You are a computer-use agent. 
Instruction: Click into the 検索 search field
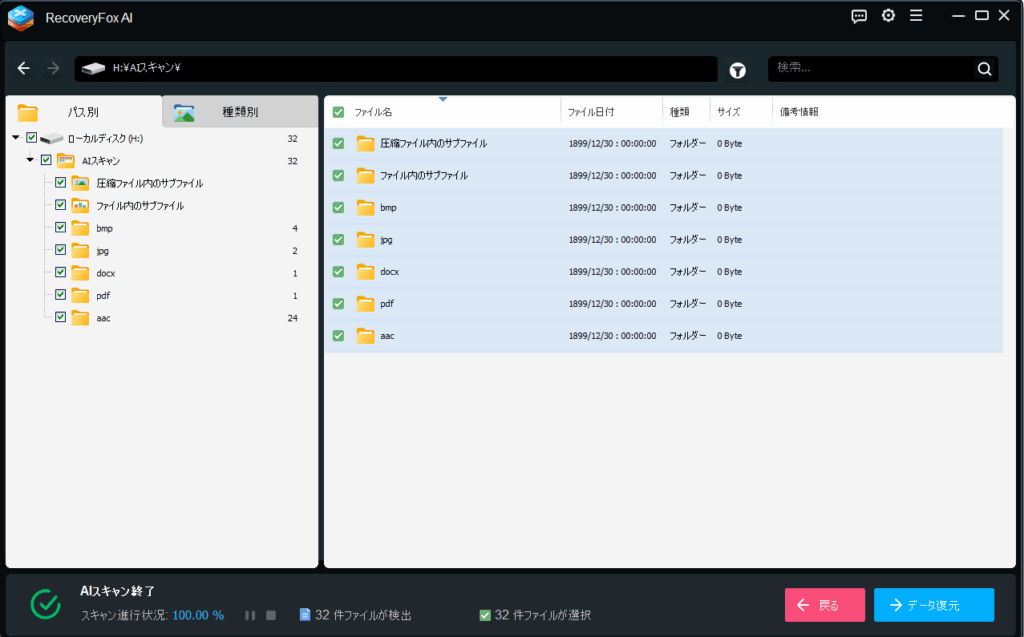pos(870,68)
